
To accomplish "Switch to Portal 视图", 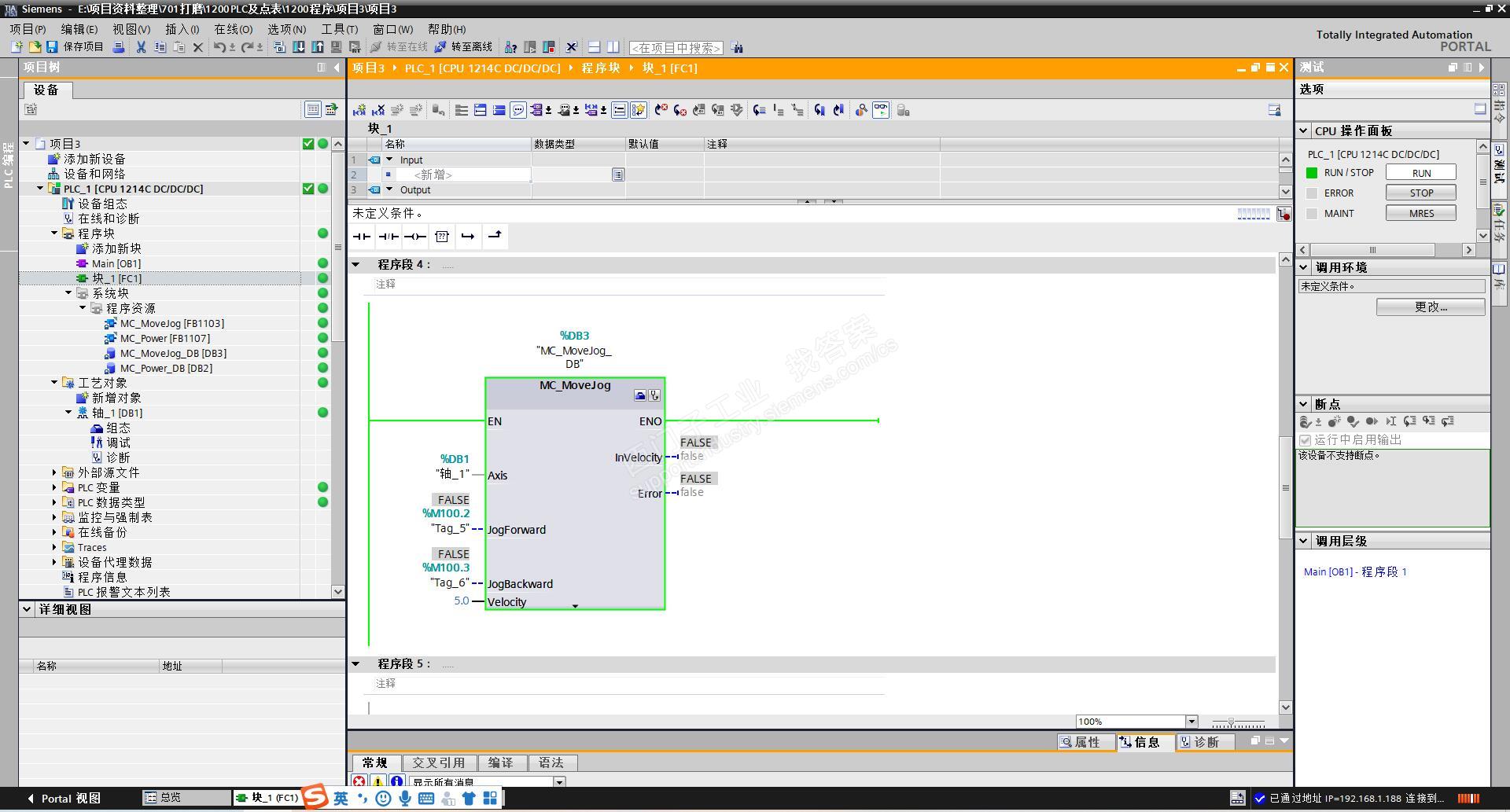I will click(x=64, y=799).
